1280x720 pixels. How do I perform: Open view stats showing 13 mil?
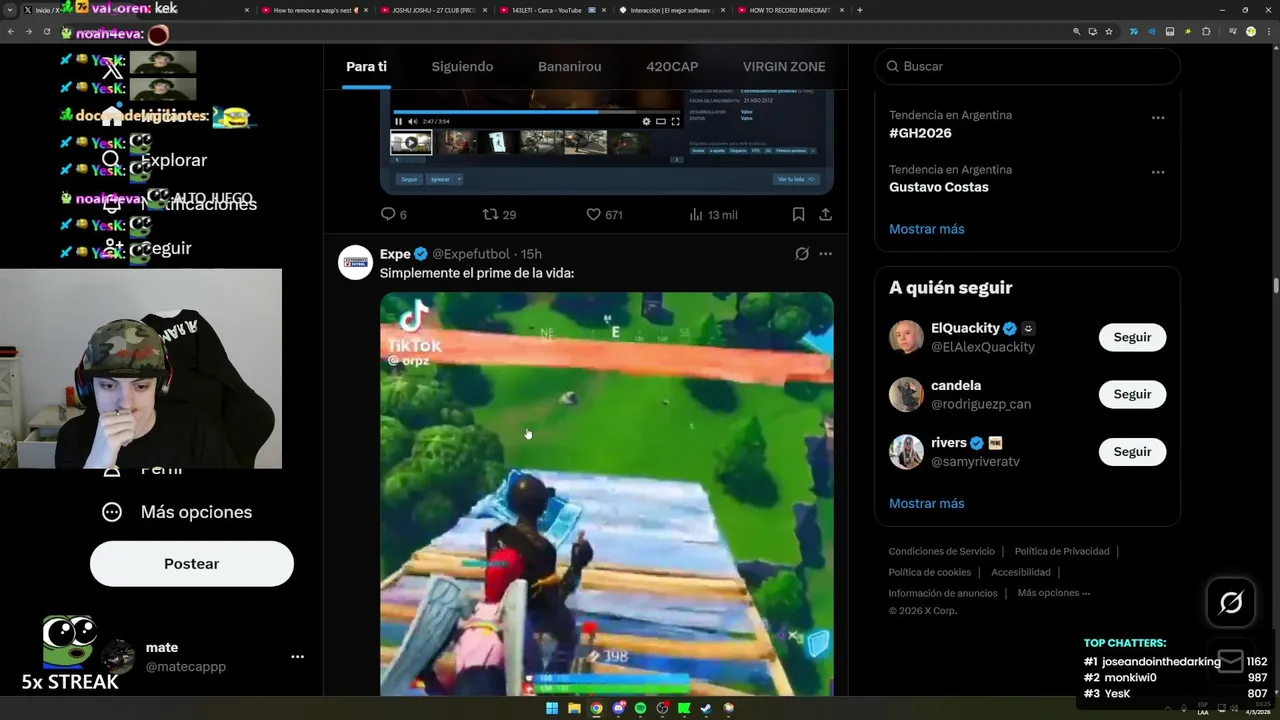(714, 214)
